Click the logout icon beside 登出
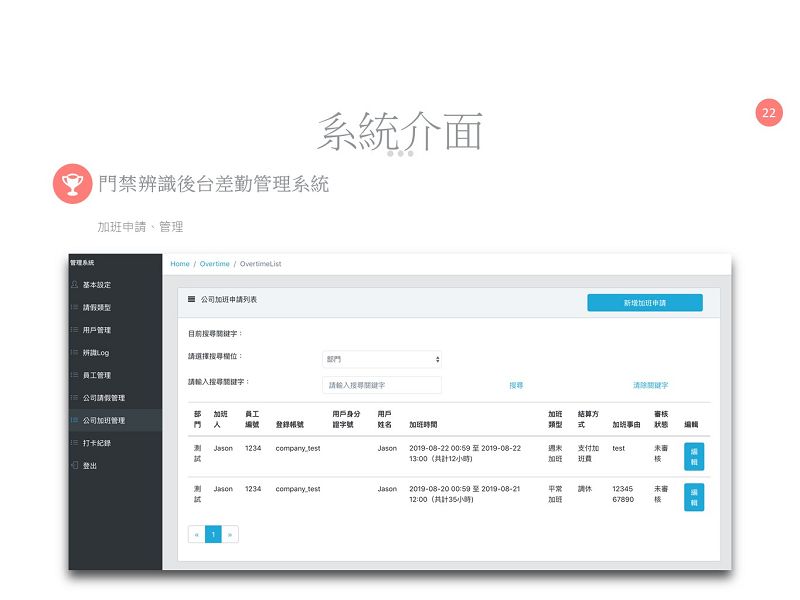Image resolution: width=800 pixels, height=600 pixels. click(x=74, y=465)
